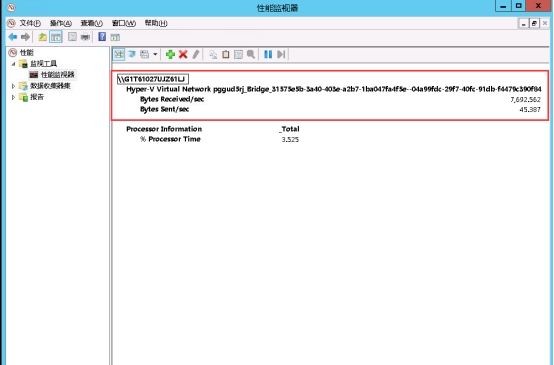This screenshot has width=554, height=365.
Task: Maximize the 性能监视器 main window
Action: tap(519, 6)
